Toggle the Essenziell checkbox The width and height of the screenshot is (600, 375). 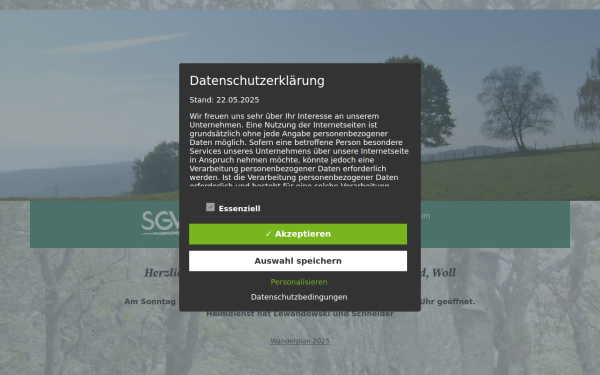pos(210,207)
